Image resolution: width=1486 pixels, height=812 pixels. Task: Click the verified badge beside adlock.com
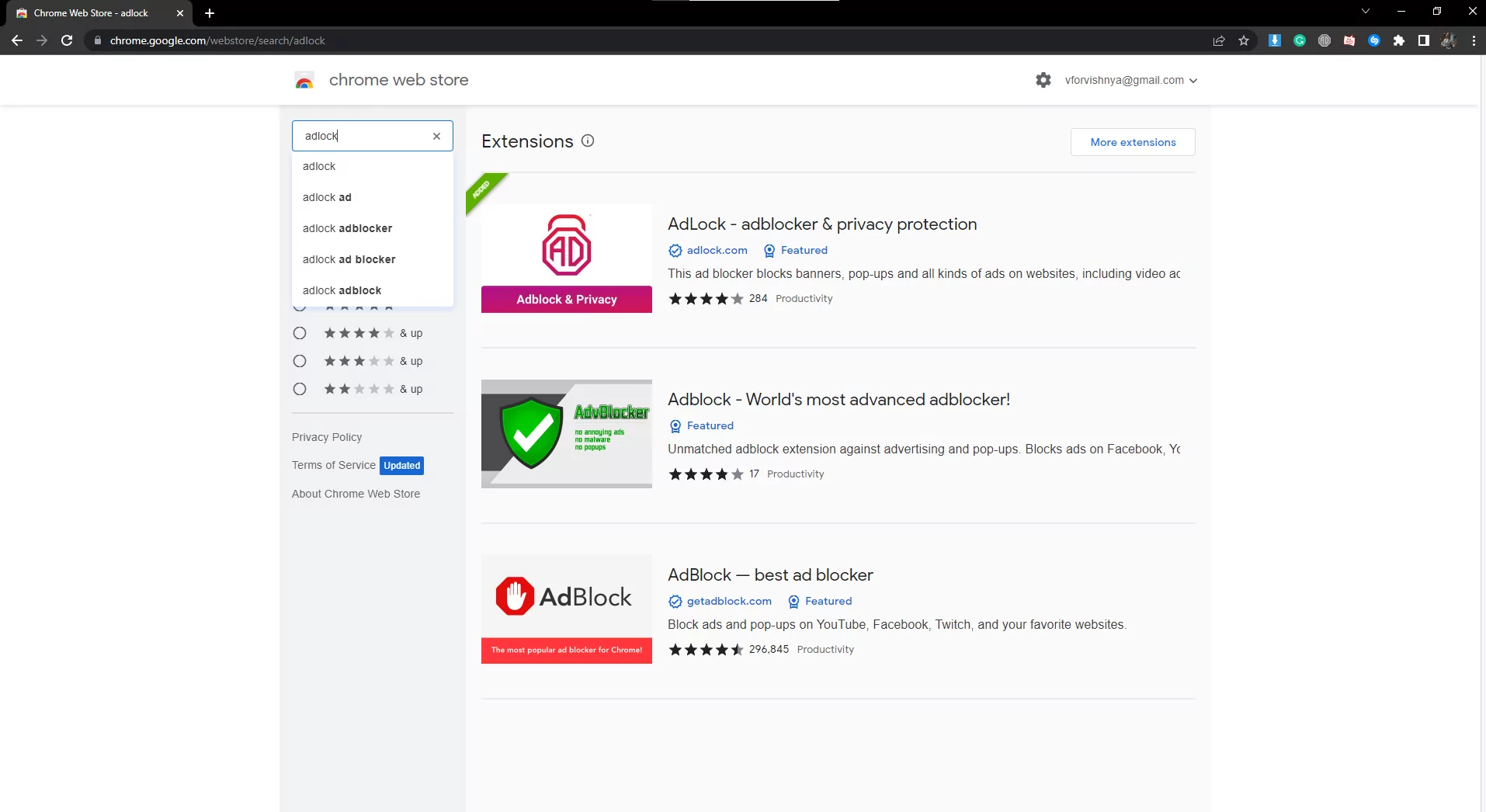click(x=675, y=251)
